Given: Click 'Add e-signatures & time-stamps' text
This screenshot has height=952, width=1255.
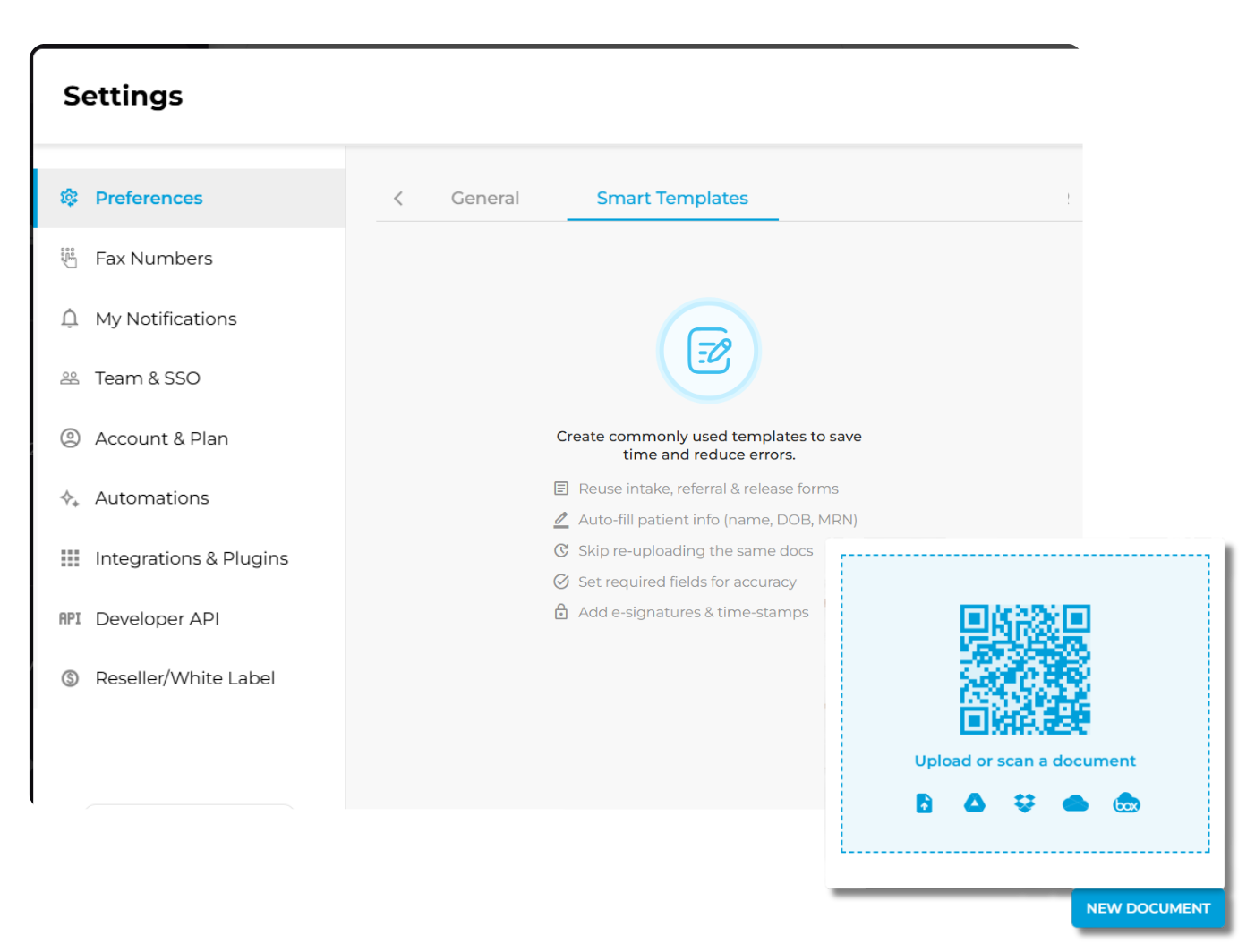Looking at the screenshot, I should coord(694,612).
